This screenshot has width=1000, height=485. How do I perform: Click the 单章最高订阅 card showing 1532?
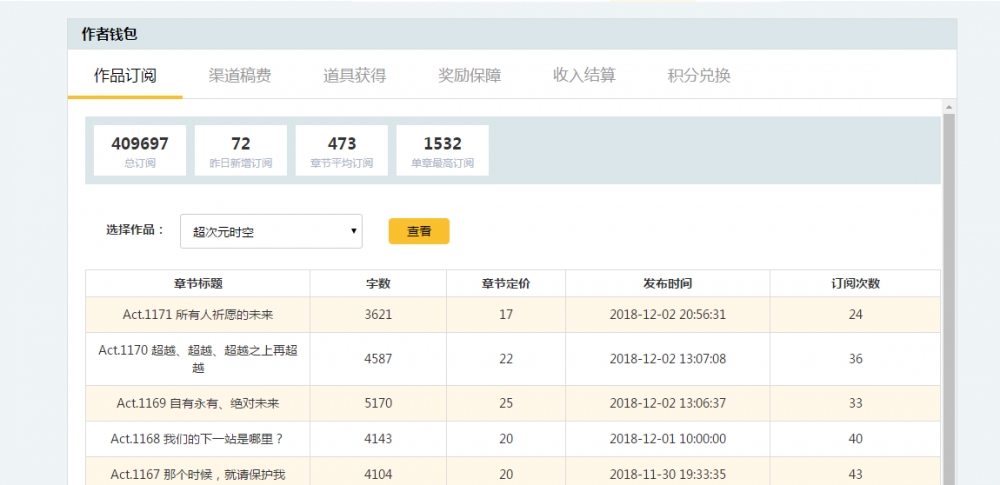pos(442,150)
